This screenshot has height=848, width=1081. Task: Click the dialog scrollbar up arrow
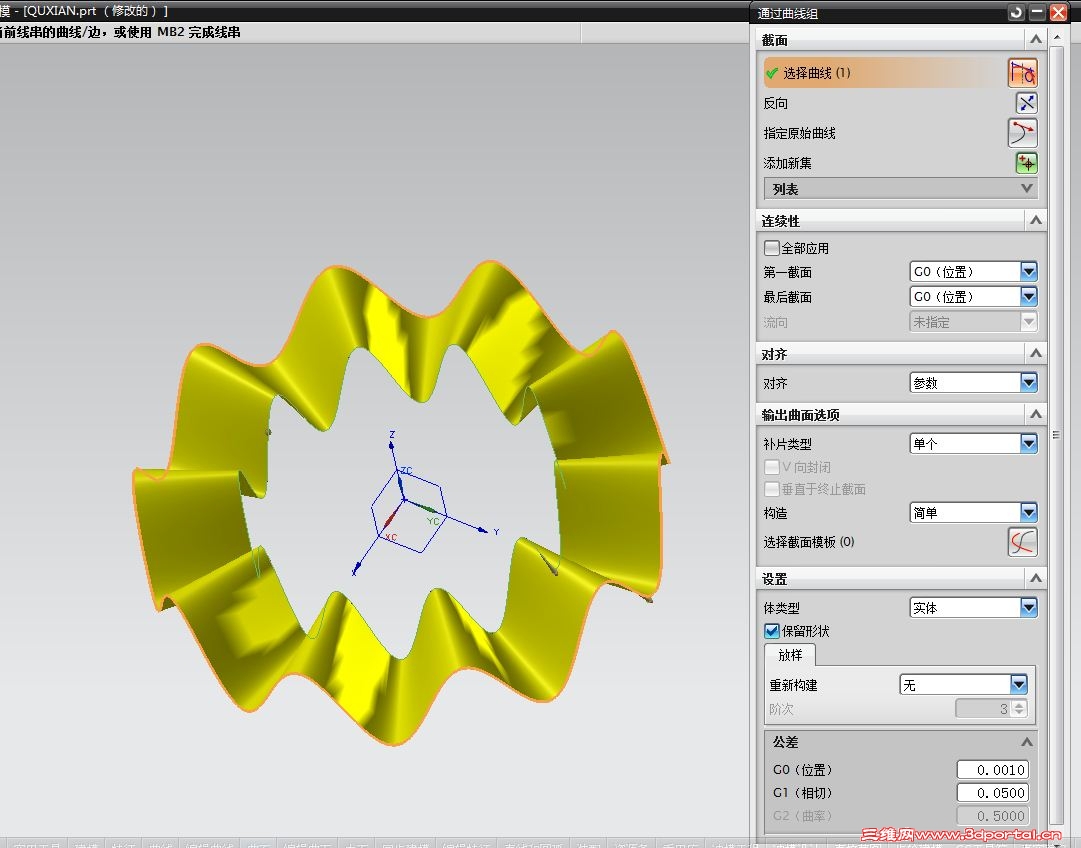[1058, 38]
